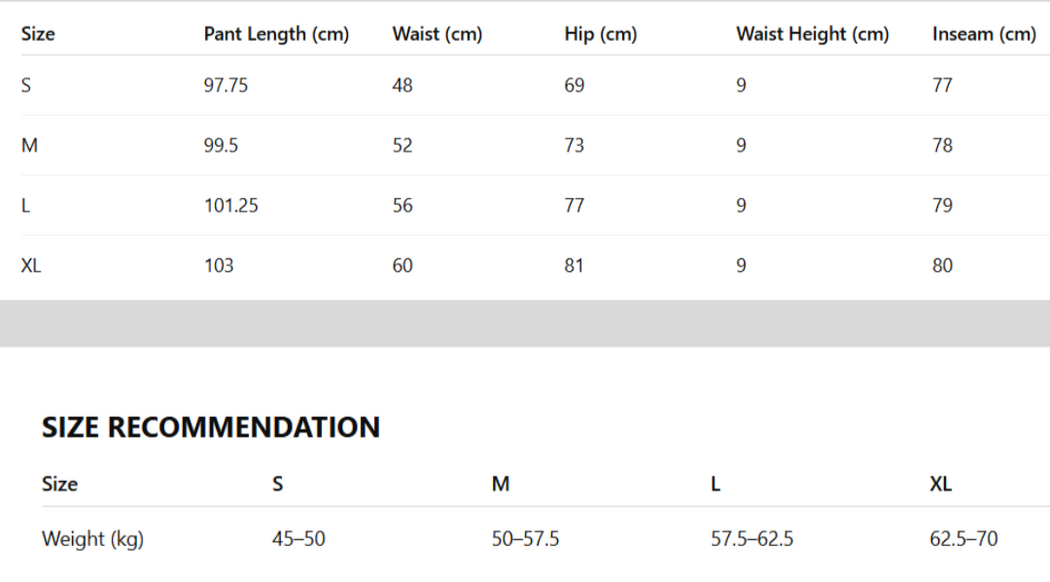Click the Waist Height (cm) header
The image size is (1050, 582).
click(x=812, y=34)
